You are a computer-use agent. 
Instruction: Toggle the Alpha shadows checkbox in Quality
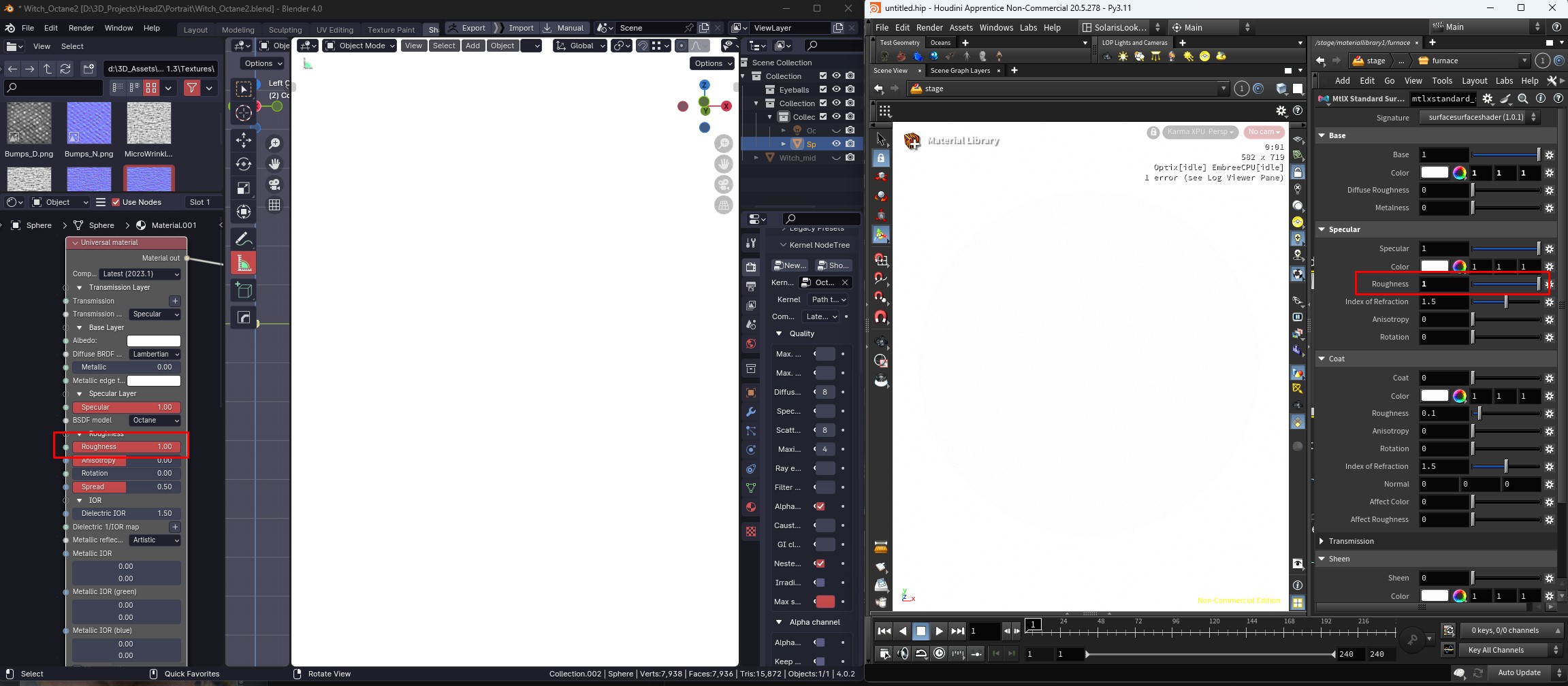(x=820, y=506)
